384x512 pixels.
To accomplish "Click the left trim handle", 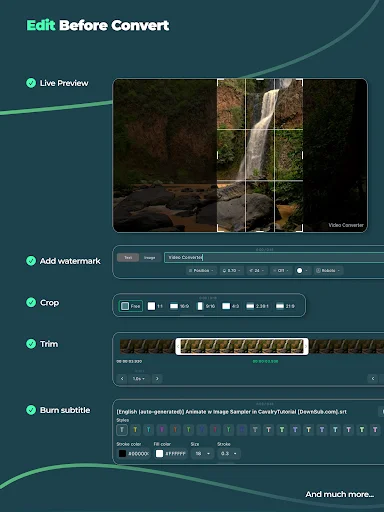I will (x=178, y=347).
